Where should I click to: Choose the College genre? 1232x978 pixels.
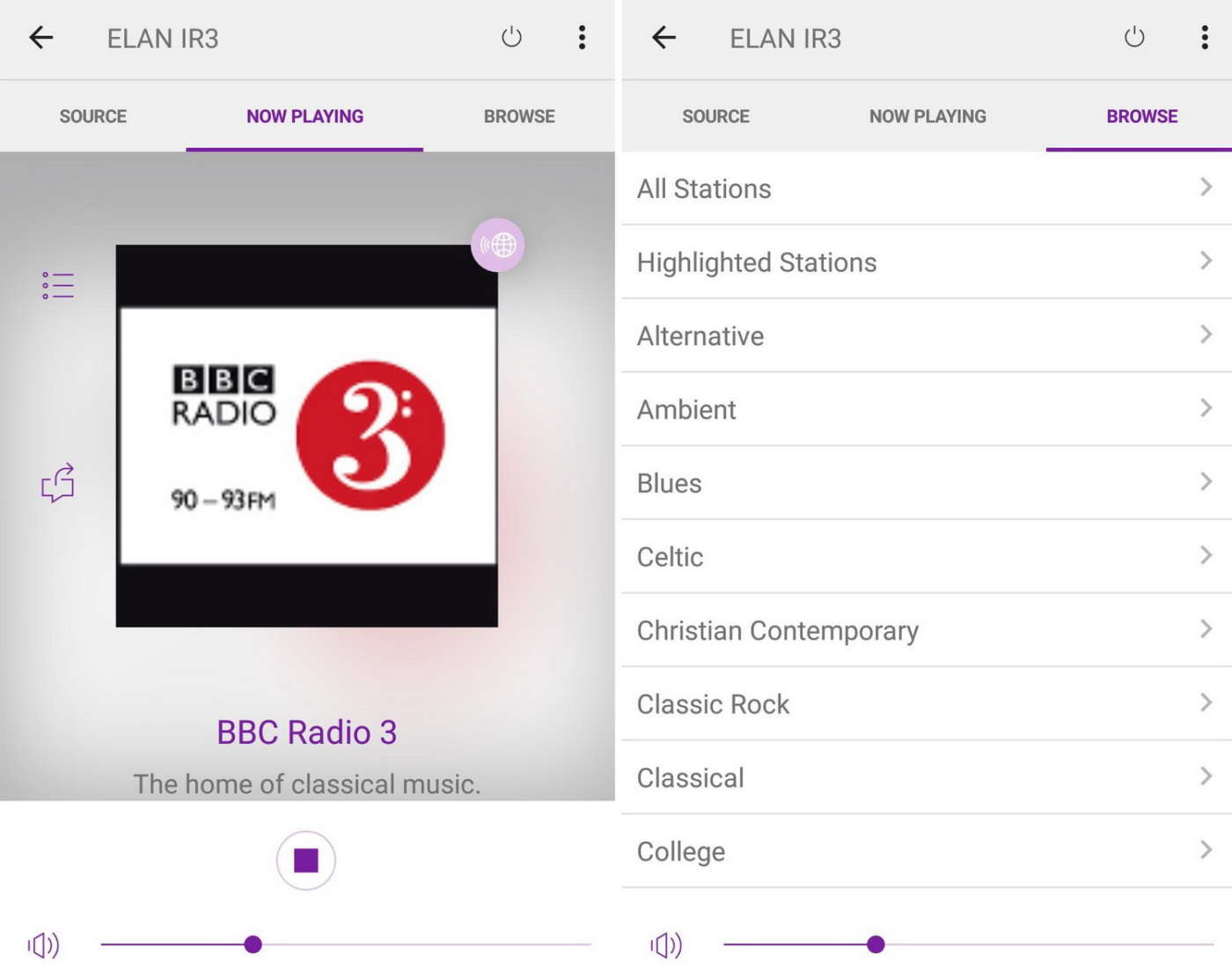click(927, 851)
